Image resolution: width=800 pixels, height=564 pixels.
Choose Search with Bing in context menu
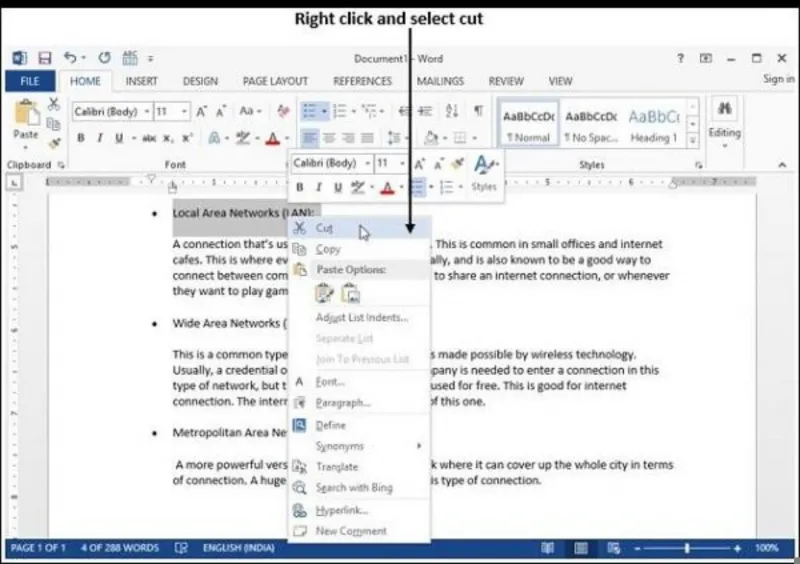pyautogui.click(x=360, y=488)
